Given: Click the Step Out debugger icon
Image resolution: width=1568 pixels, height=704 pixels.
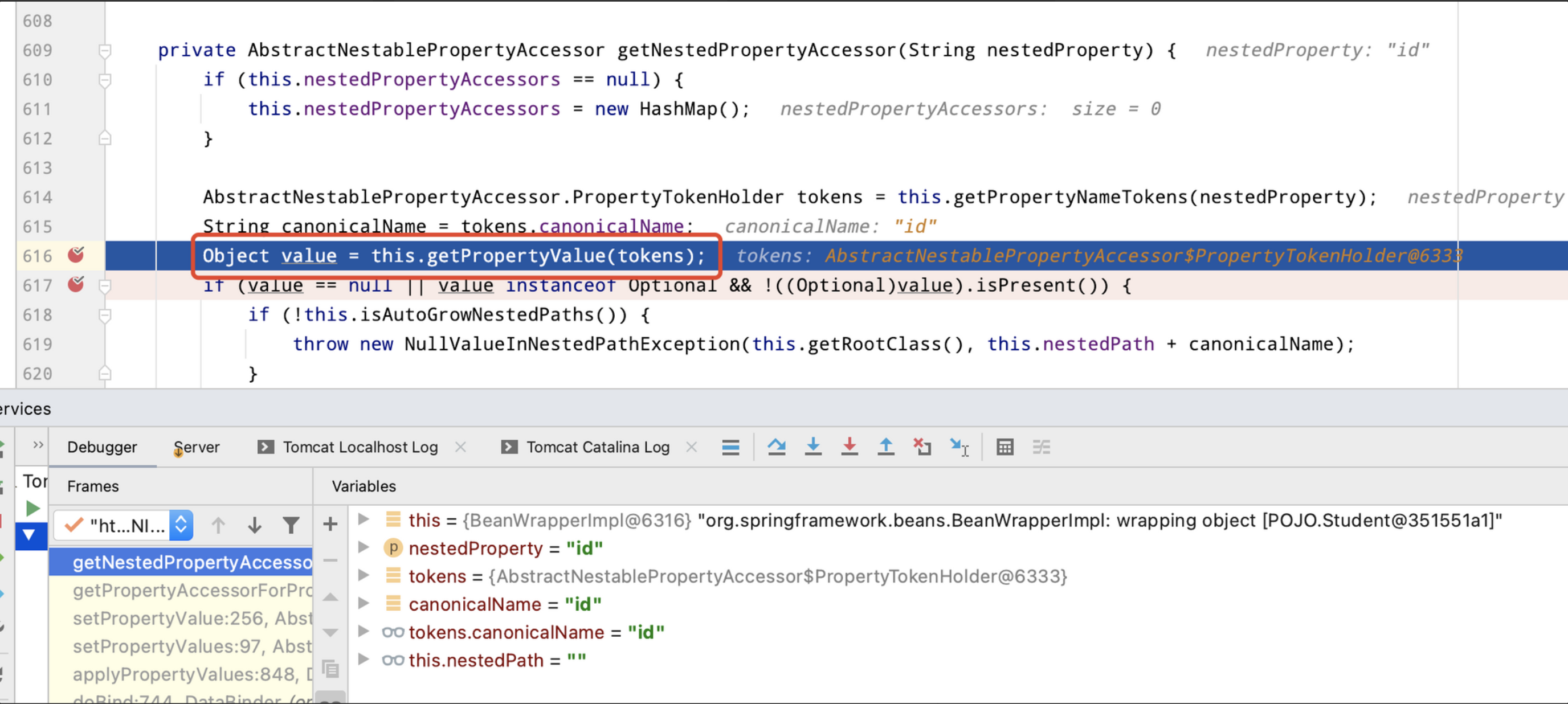Looking at the screenshot, I should click(x=885, y=447).
